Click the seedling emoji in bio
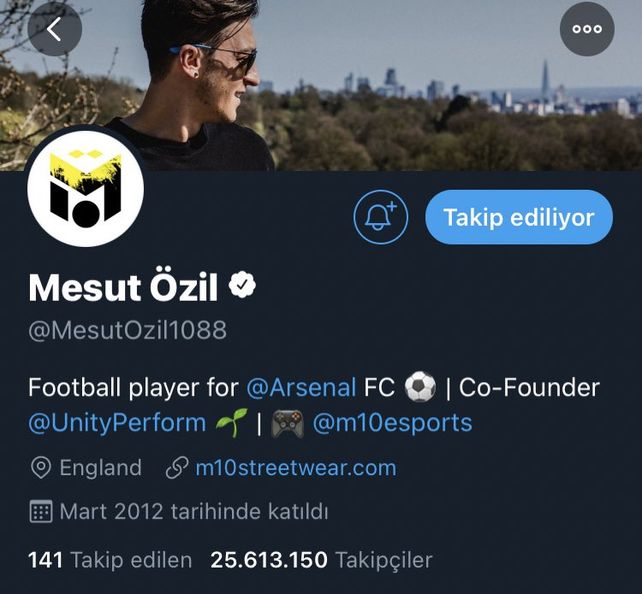The image size is (642, 594). tap(231, 423)
